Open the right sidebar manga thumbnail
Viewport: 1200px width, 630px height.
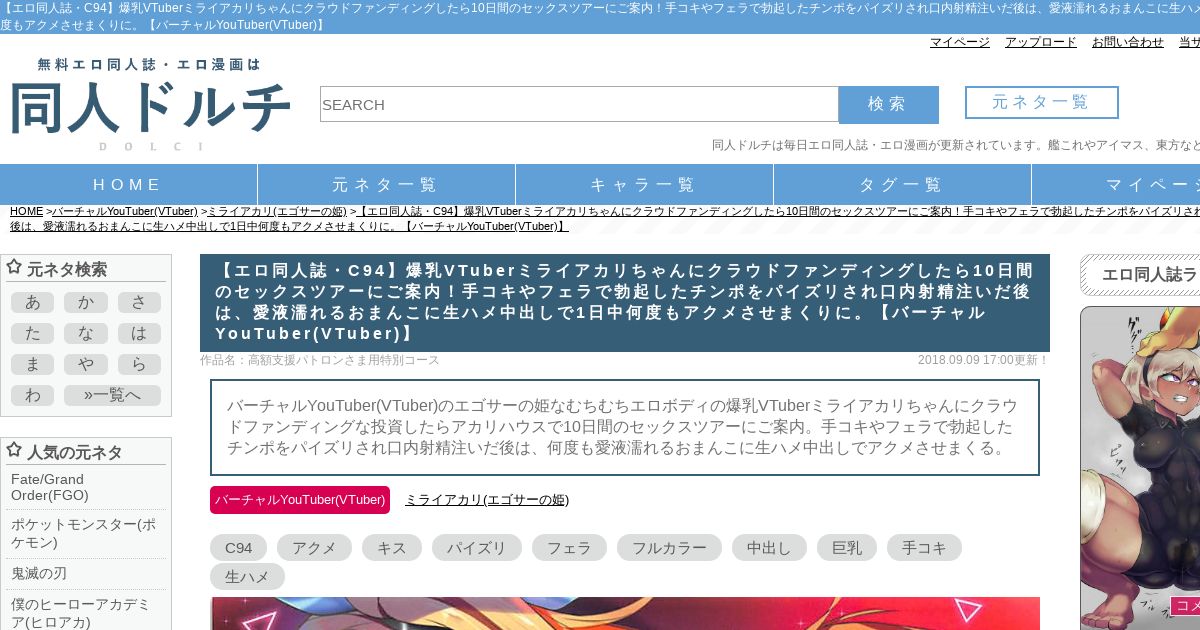(1140, 468)
